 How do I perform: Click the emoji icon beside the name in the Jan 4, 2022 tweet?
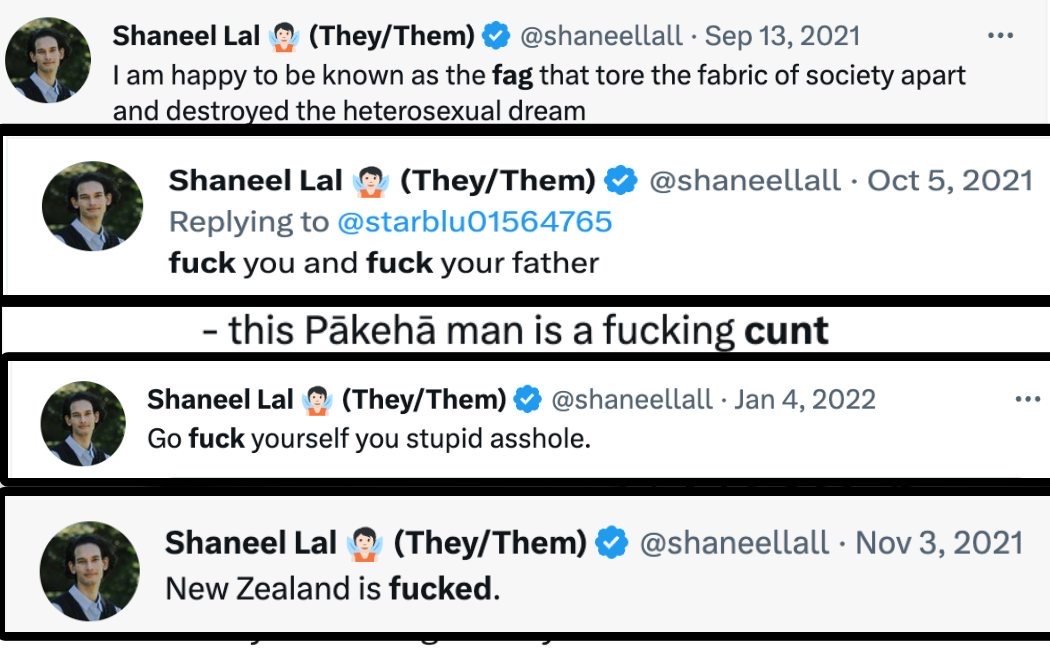click(317, 400)
